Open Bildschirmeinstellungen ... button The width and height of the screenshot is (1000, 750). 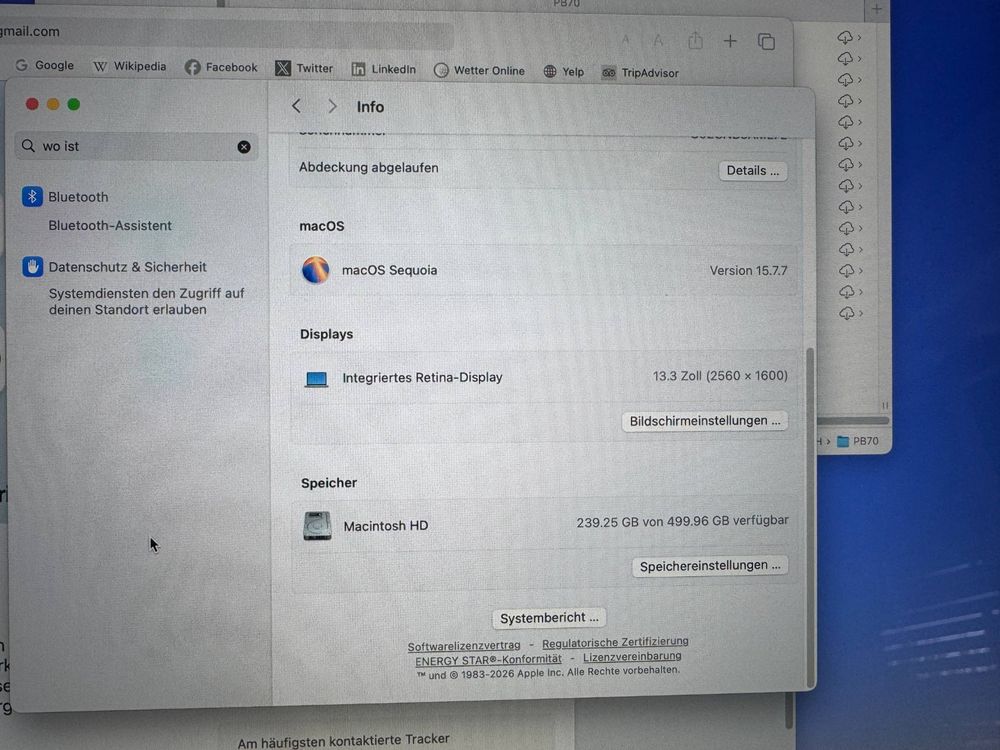coord(705,421)
